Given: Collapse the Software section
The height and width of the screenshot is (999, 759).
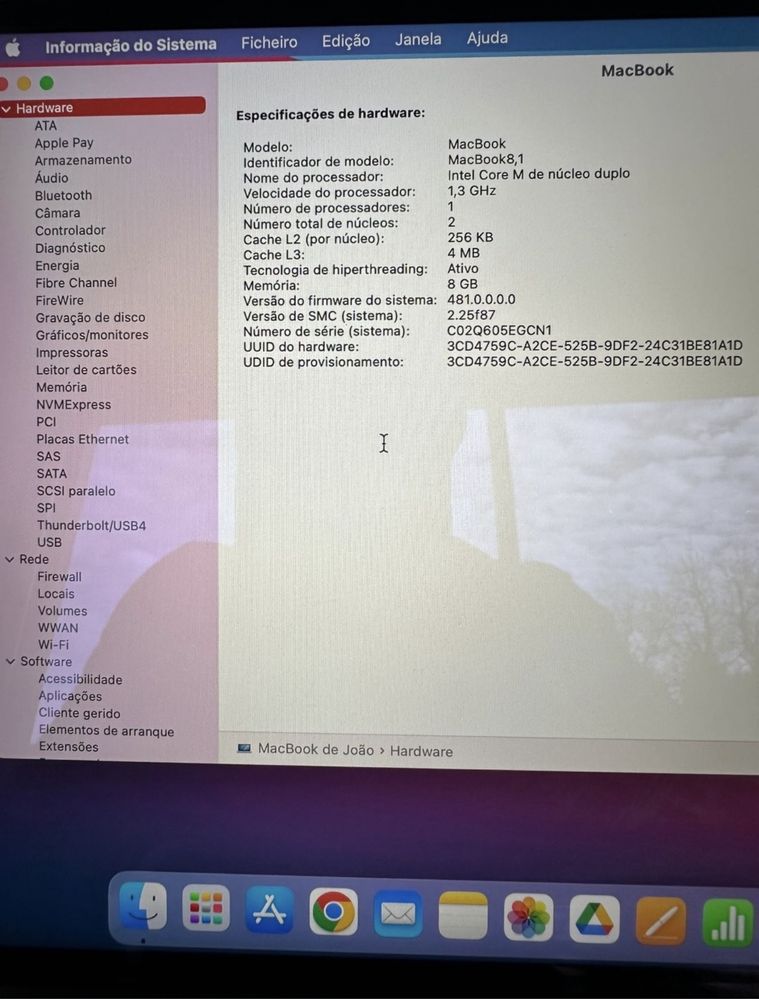Looking at the screenshot, I should coord(10,661).
